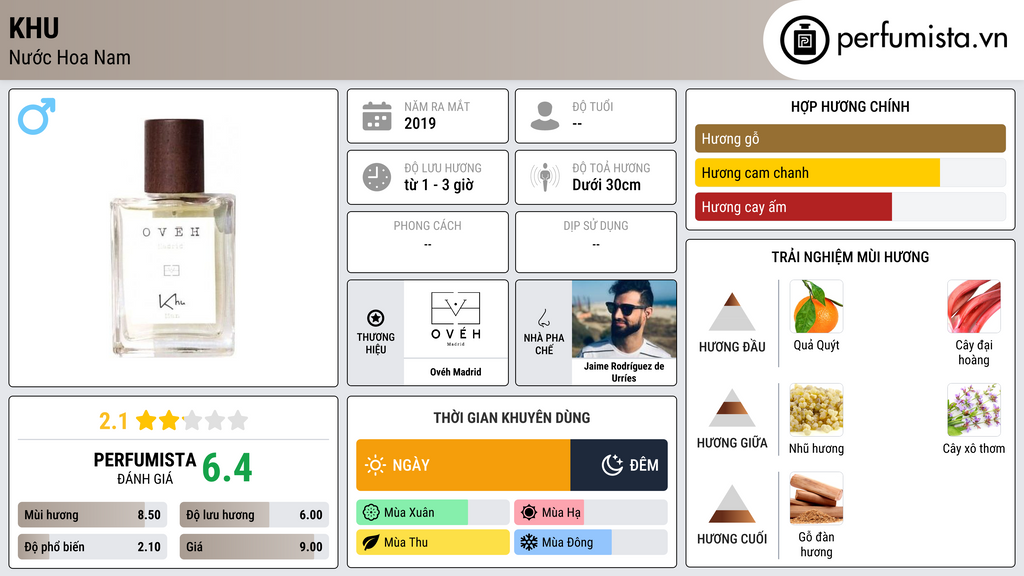
Task: Click the perfumer photo of Jaime Rodríguez
Action: pyautogui.click(x=624, y=319)
